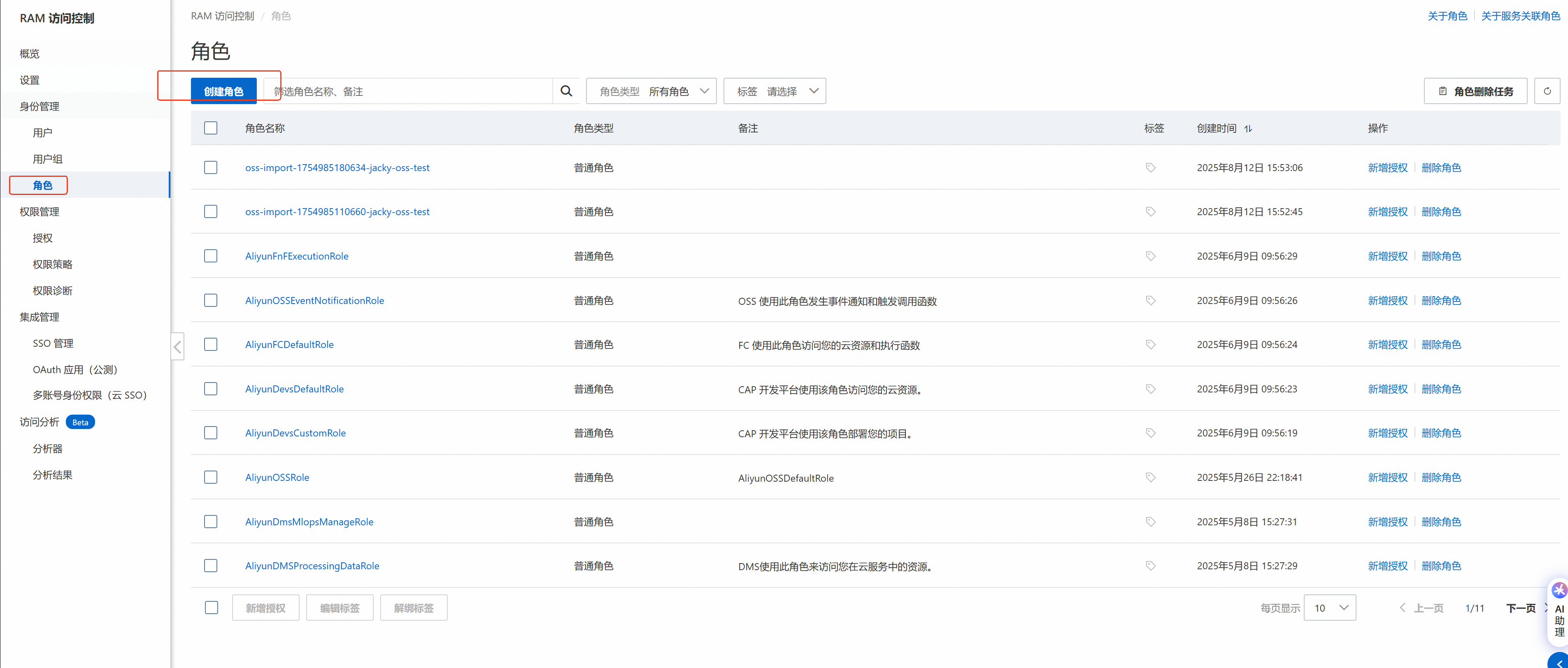Collapse the sidebar with the arrow handle
This screenshot has height=668, width=1568.
(x=177, y=347)
